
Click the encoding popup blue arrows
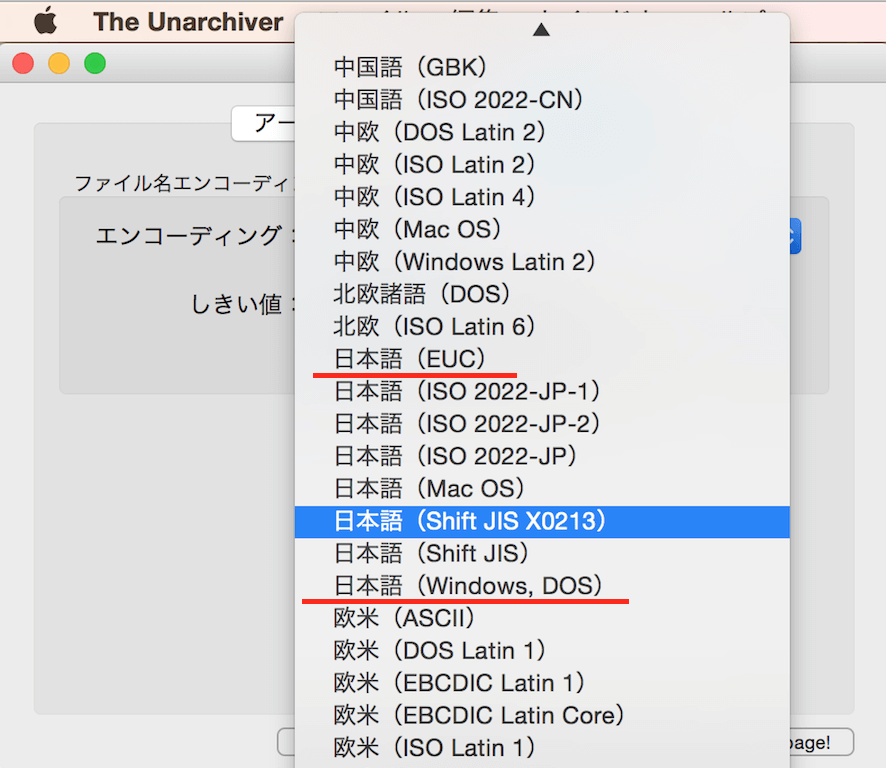click(795, 236)
